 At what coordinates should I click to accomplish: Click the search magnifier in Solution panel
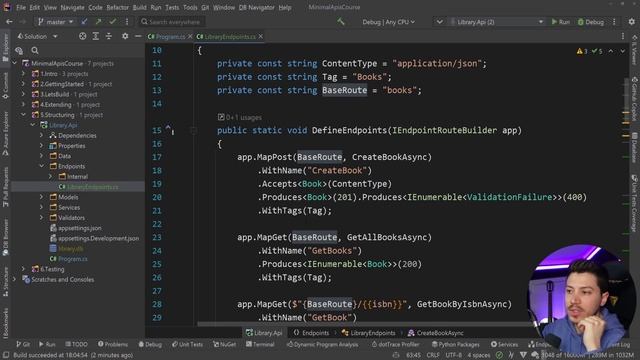pos(35,50)
